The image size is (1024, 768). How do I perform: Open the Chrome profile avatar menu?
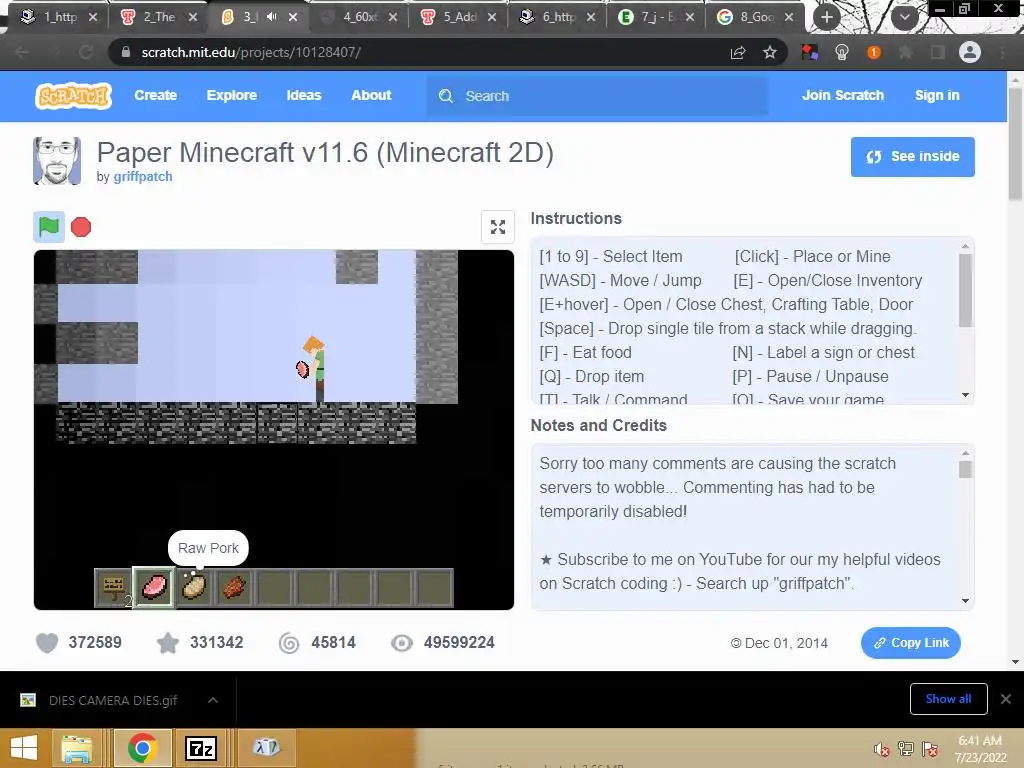[x=970, y=52]
